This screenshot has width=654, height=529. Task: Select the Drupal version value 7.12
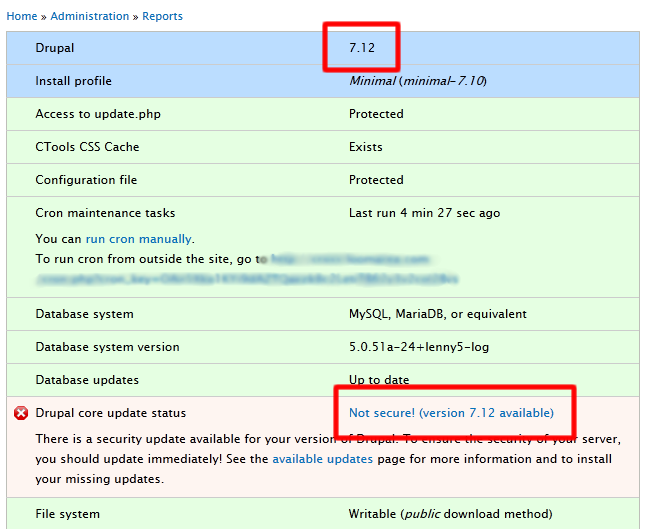362,48
